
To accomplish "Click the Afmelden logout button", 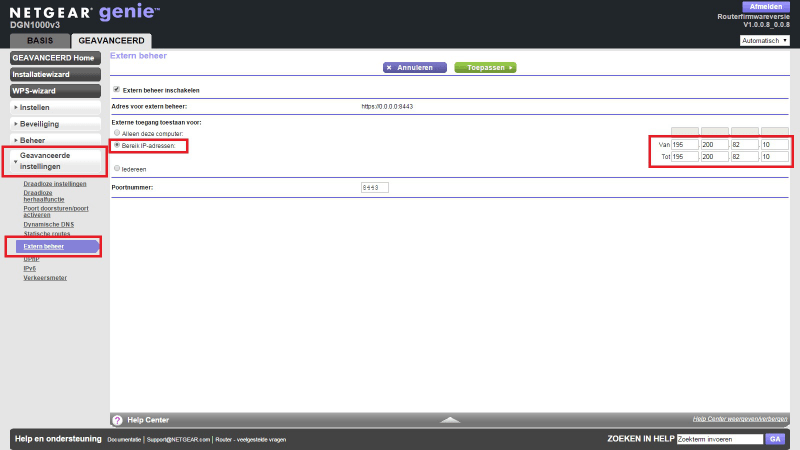I will tap(766, 7).
